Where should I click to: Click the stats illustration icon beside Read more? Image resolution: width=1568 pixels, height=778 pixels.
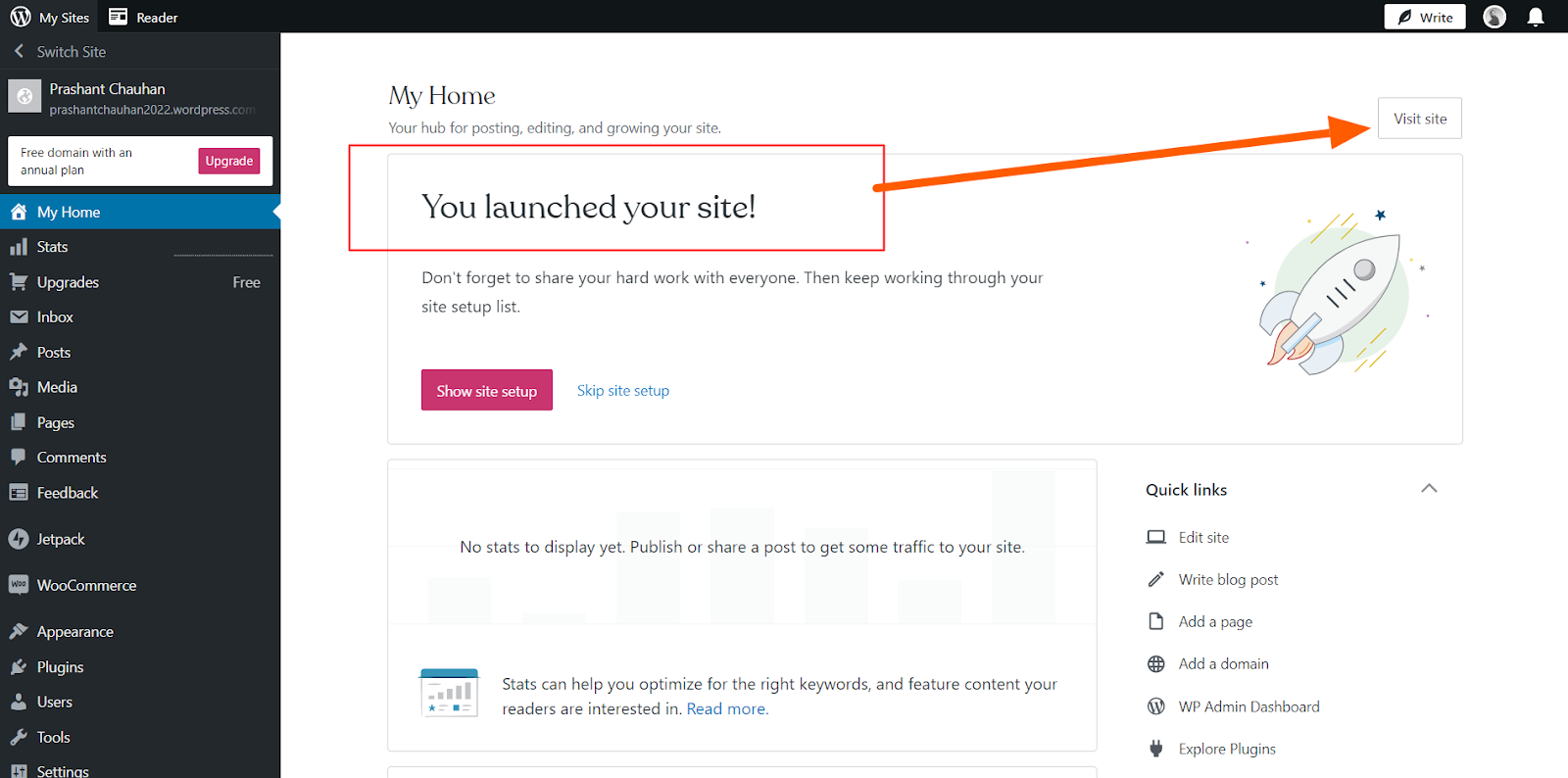click(450, 693)
